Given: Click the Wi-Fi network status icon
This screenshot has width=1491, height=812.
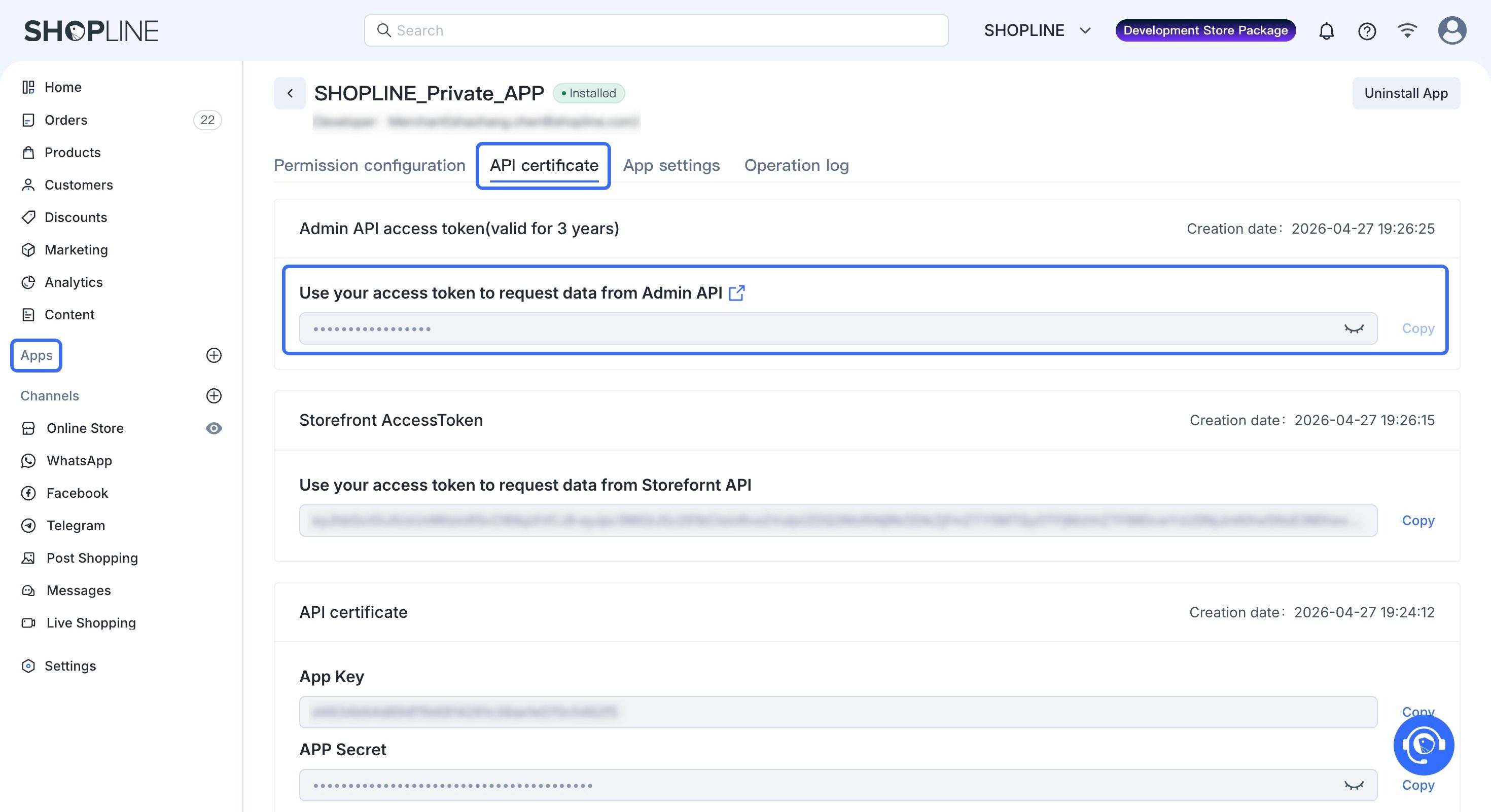Looking at the screenshot, I should point(1407,30).
